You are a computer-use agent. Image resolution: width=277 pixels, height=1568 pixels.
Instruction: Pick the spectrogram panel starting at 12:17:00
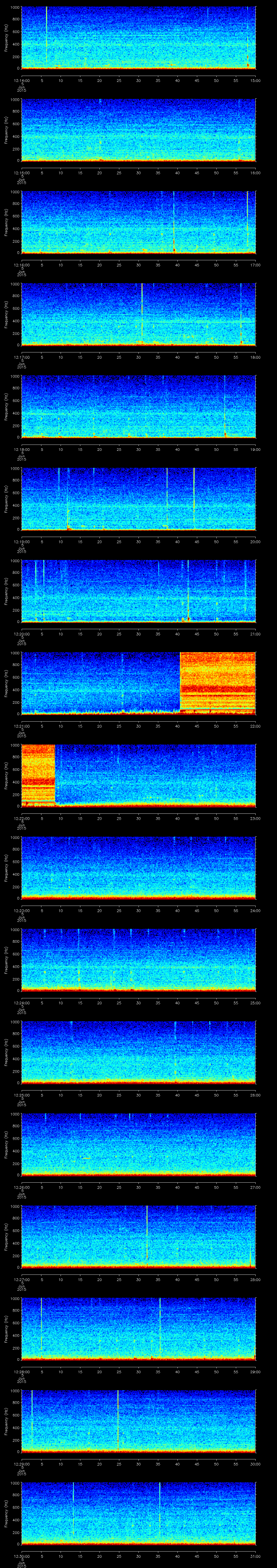pyautogui.click(x=138, y=314)
